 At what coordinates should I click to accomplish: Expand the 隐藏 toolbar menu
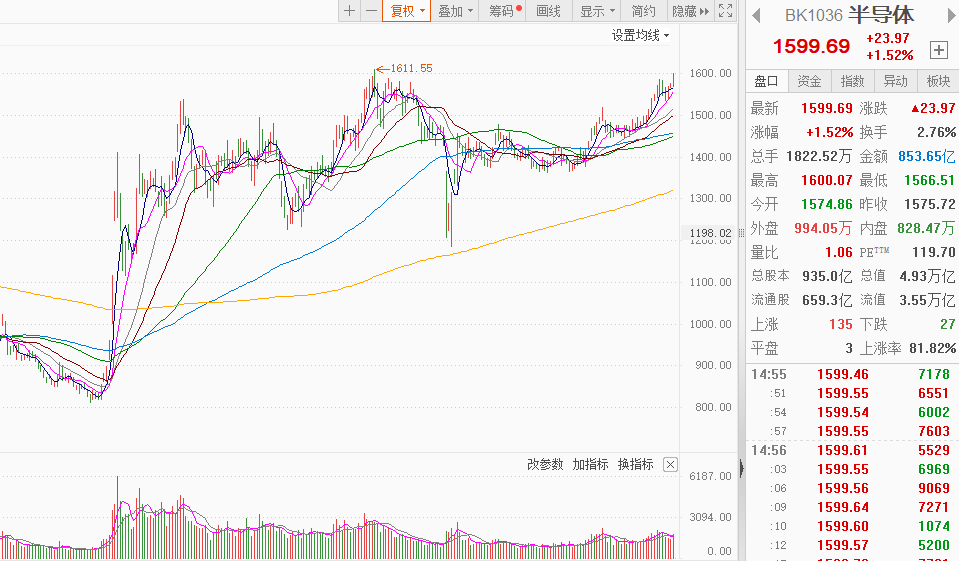690,11
